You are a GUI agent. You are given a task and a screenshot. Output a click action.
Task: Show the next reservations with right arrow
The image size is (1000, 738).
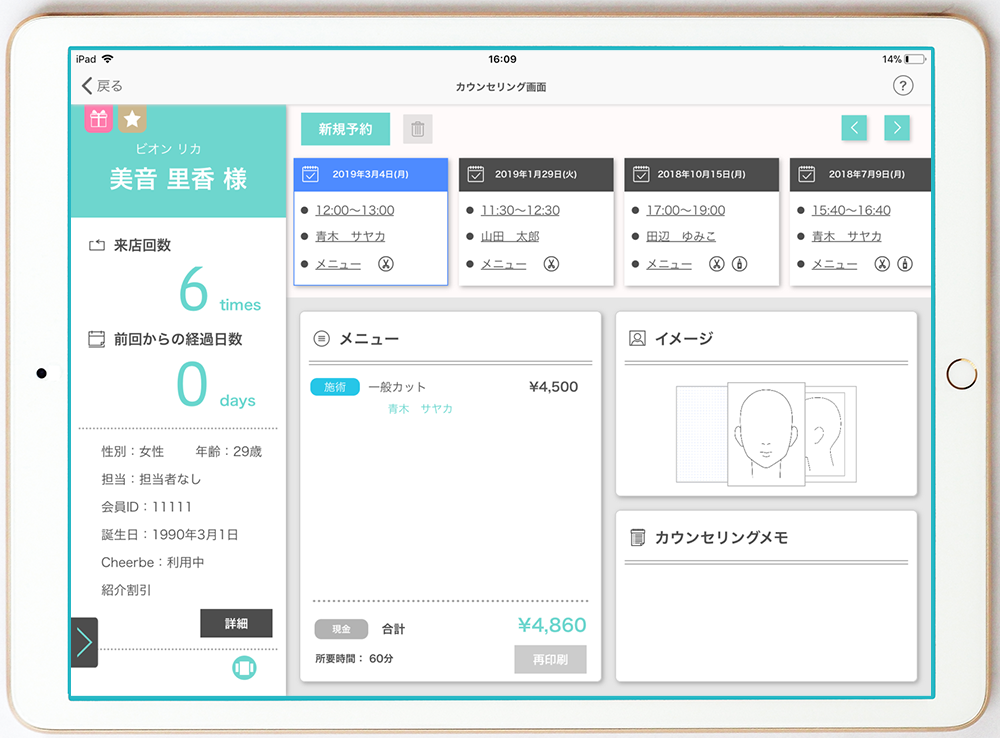click(897, 127)
